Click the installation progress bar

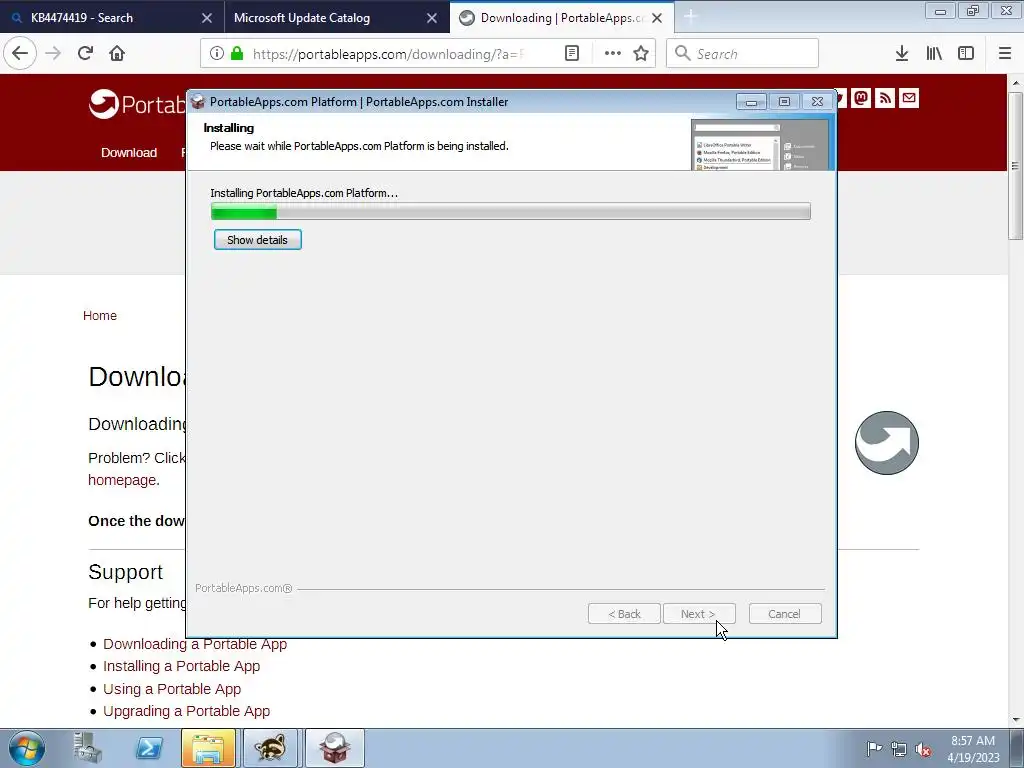click(511, 211)
